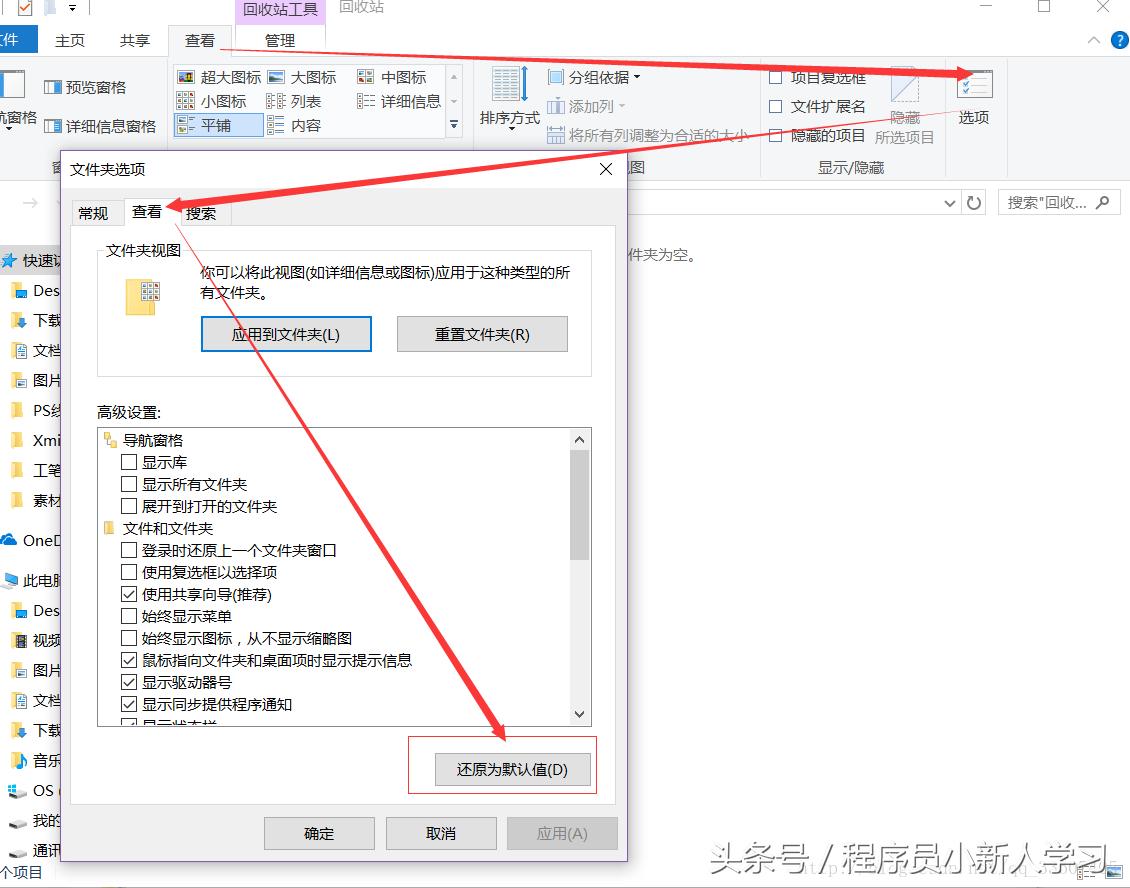Screen dimensions: 1130x888
Task: Click the address bar refresh icon
Action: tap(974, 202)
